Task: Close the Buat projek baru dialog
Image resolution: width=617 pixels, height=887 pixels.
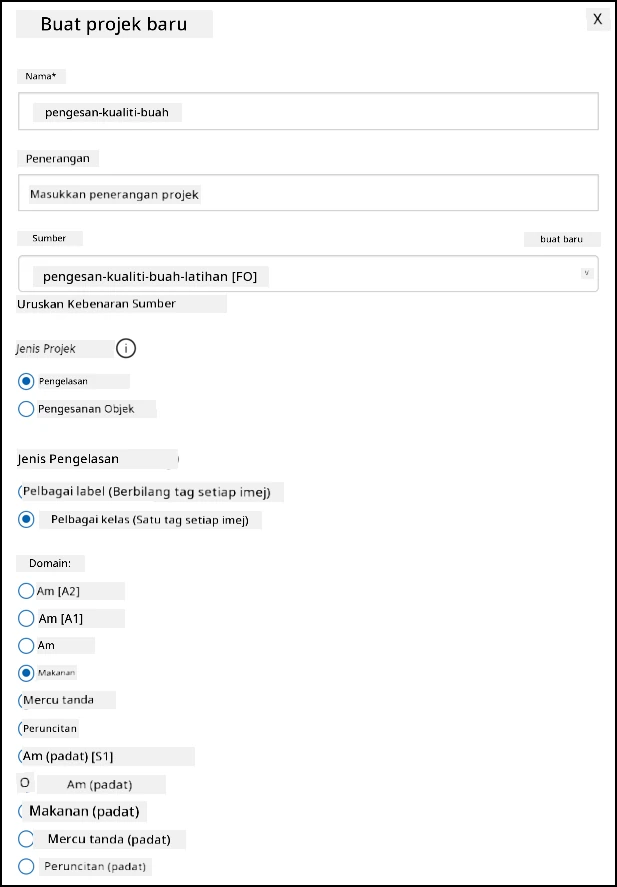Action: point(598,19)
